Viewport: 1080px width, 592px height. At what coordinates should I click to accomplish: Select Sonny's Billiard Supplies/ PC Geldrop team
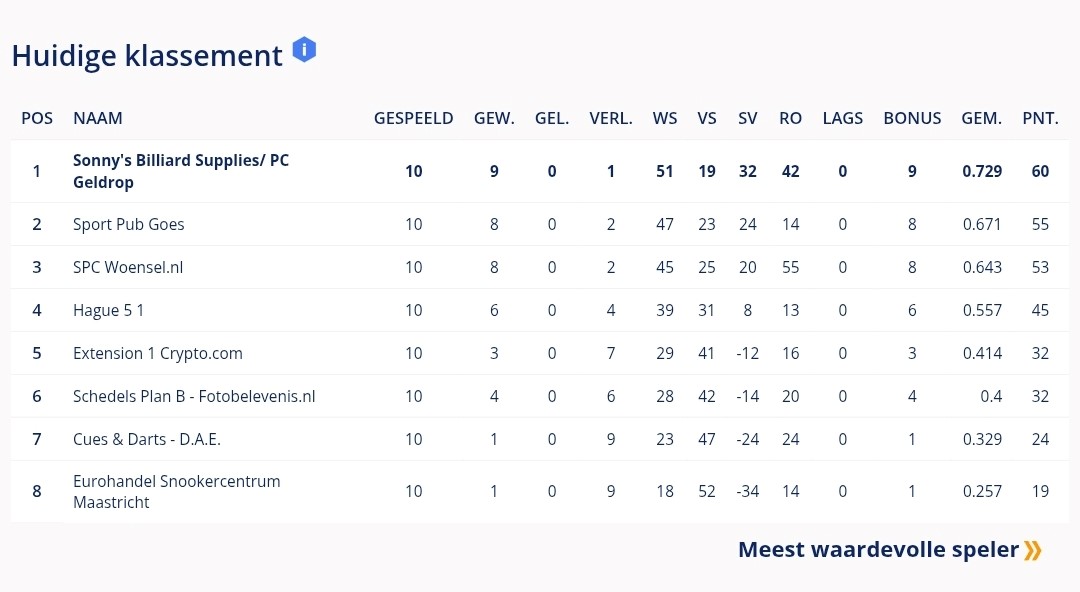click(180, 171)
